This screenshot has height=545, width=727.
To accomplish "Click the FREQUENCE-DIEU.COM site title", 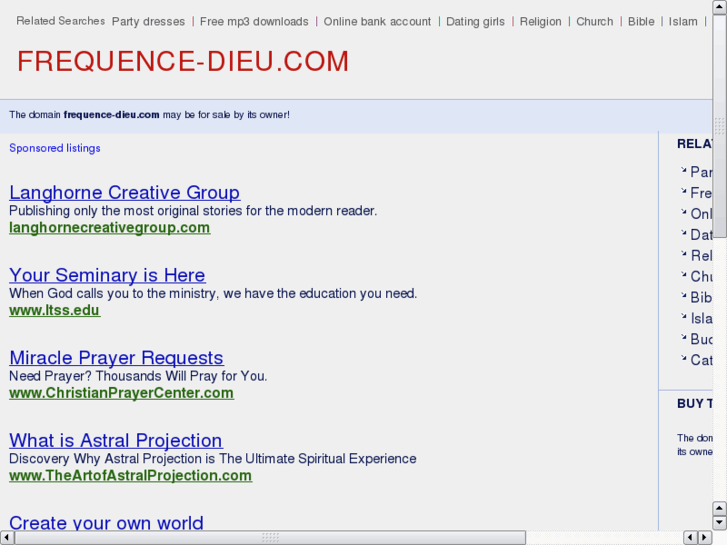I will [183, 61].
